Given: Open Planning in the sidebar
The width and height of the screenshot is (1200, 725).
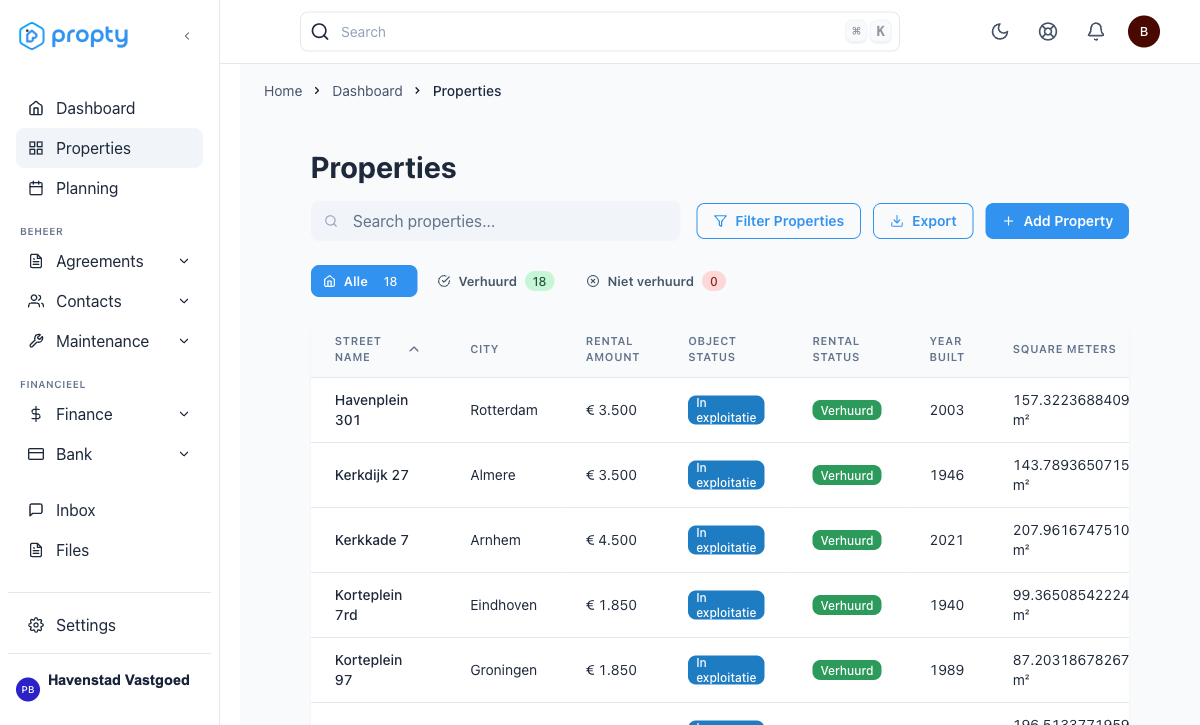Looking at the screenshot, I should [109, 188].
